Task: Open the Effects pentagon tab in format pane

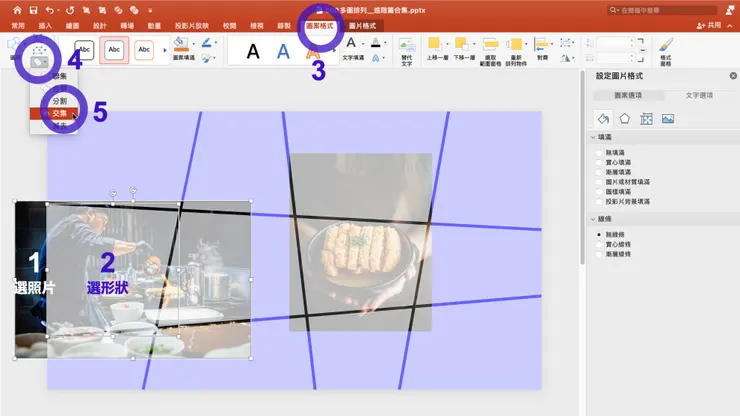Action: [x=624, y=119]
